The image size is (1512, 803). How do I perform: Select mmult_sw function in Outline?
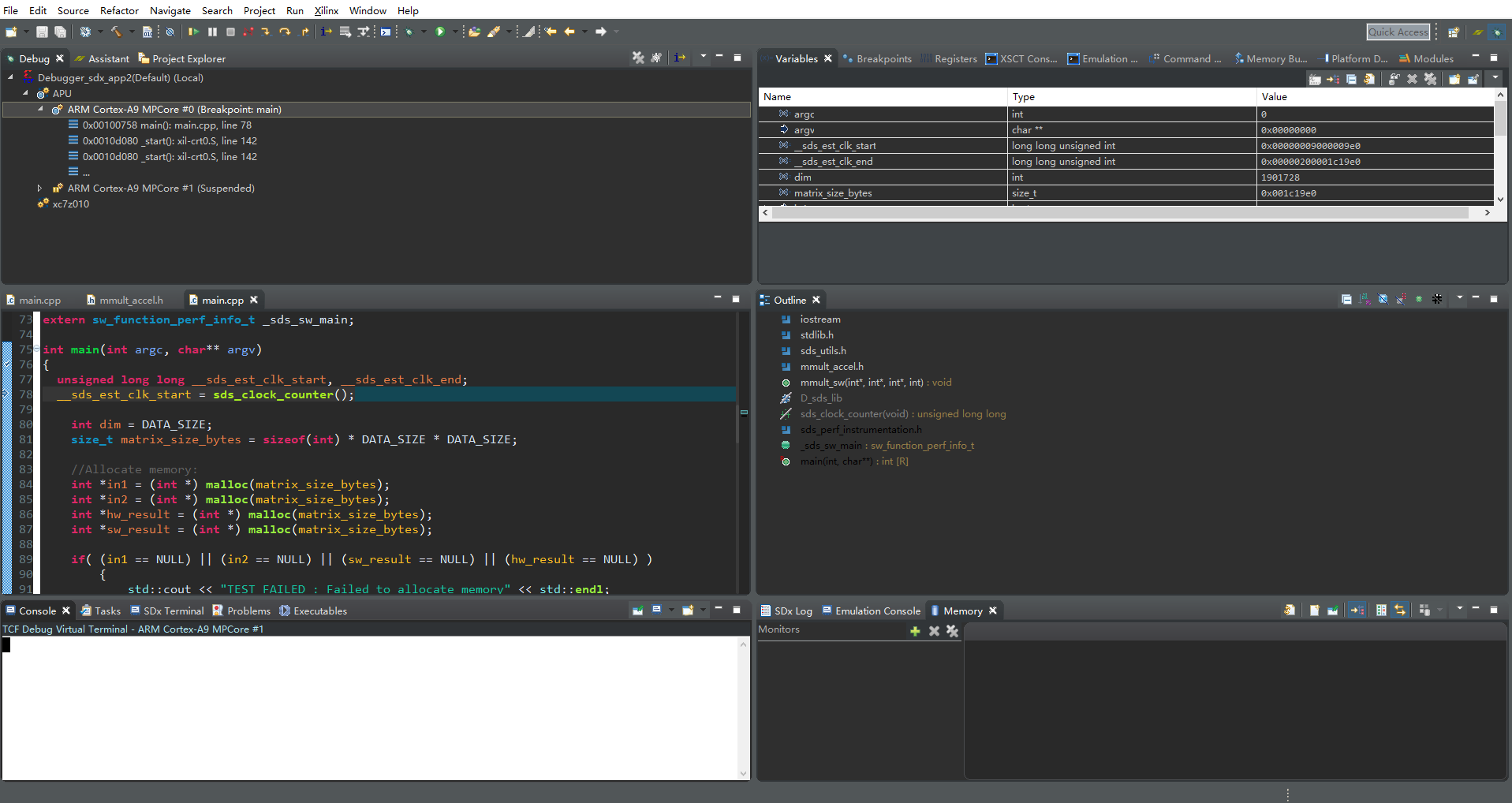pyautogui.click(x=861, y=383)
